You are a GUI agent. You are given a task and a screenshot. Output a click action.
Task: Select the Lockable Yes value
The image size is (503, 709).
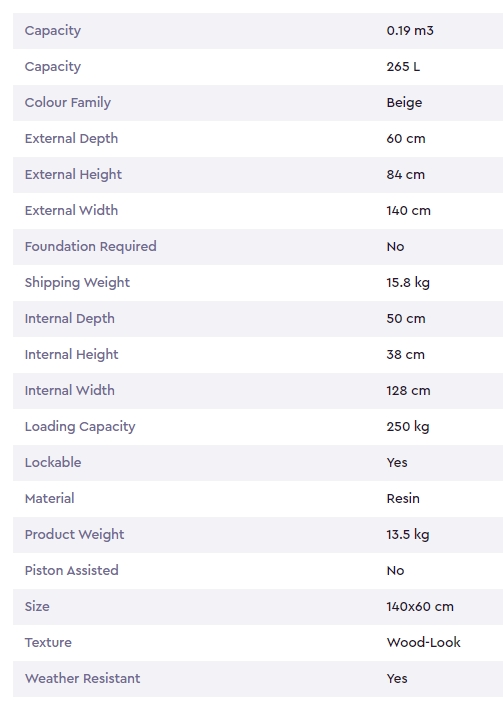click(397, 463)
